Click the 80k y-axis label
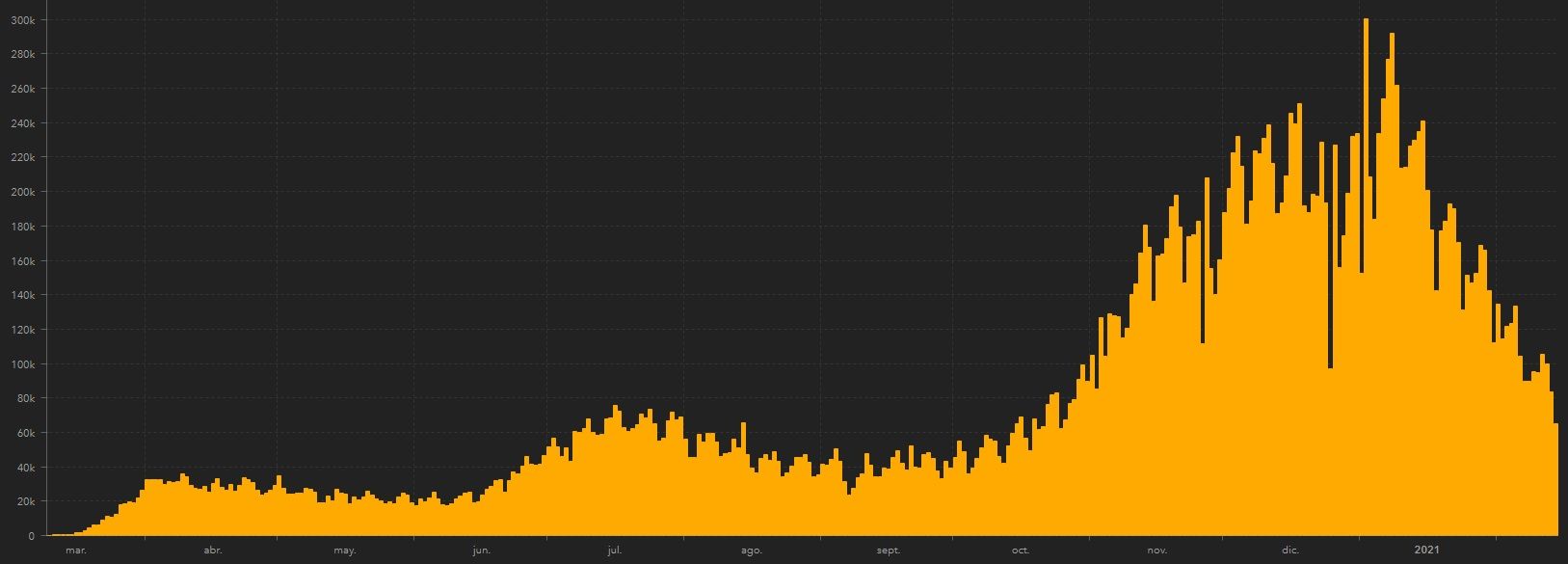Viewport: 1568px width, 564px height. click(27, 398)
